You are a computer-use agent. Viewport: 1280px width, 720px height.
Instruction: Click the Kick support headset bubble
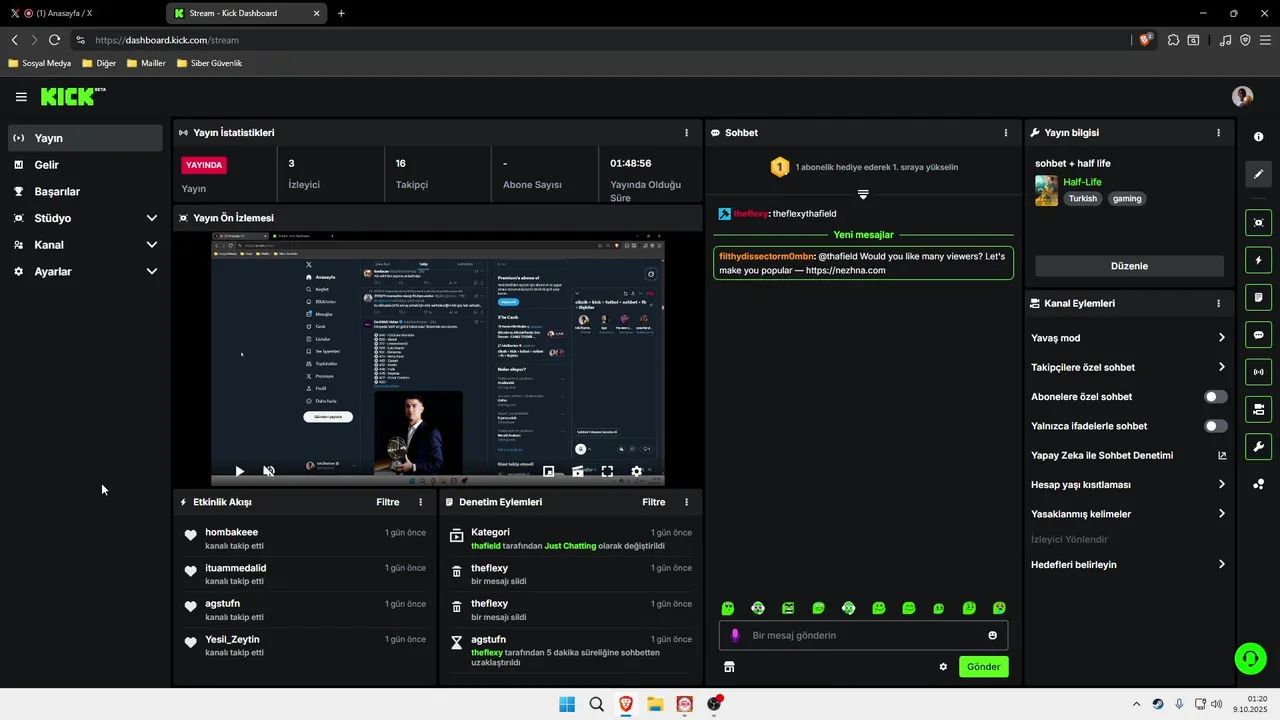pos(1250,658)
